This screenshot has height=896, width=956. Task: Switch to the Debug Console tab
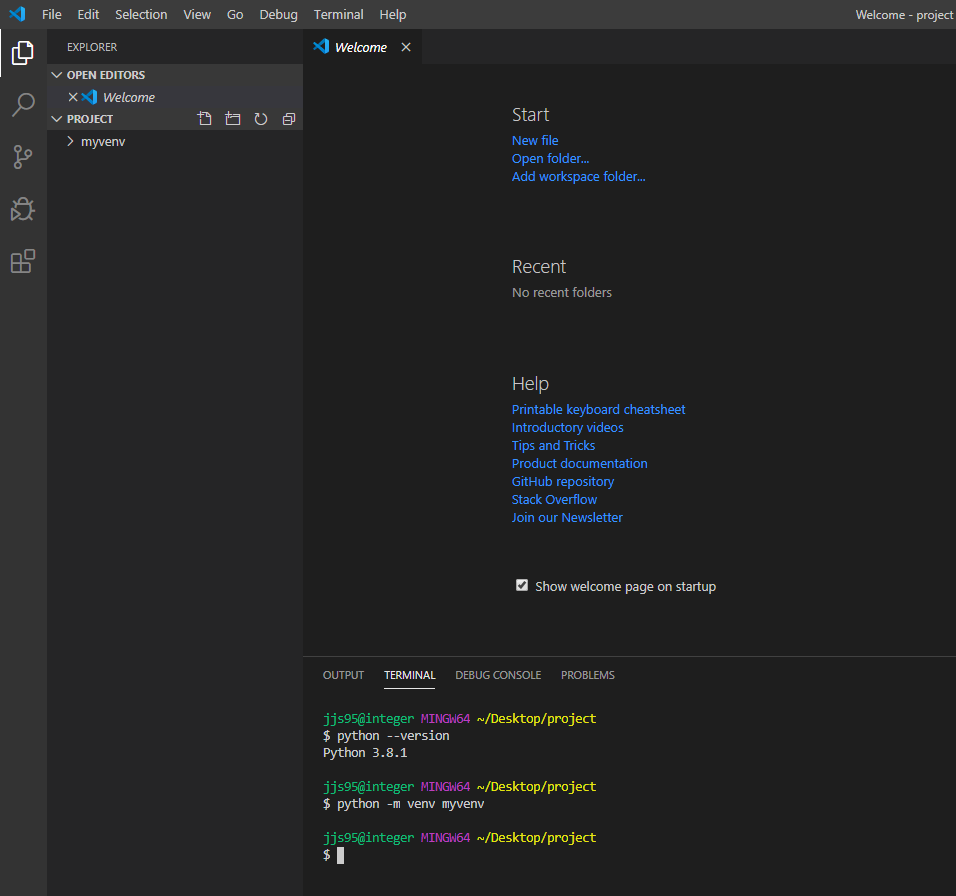point(498,675)
